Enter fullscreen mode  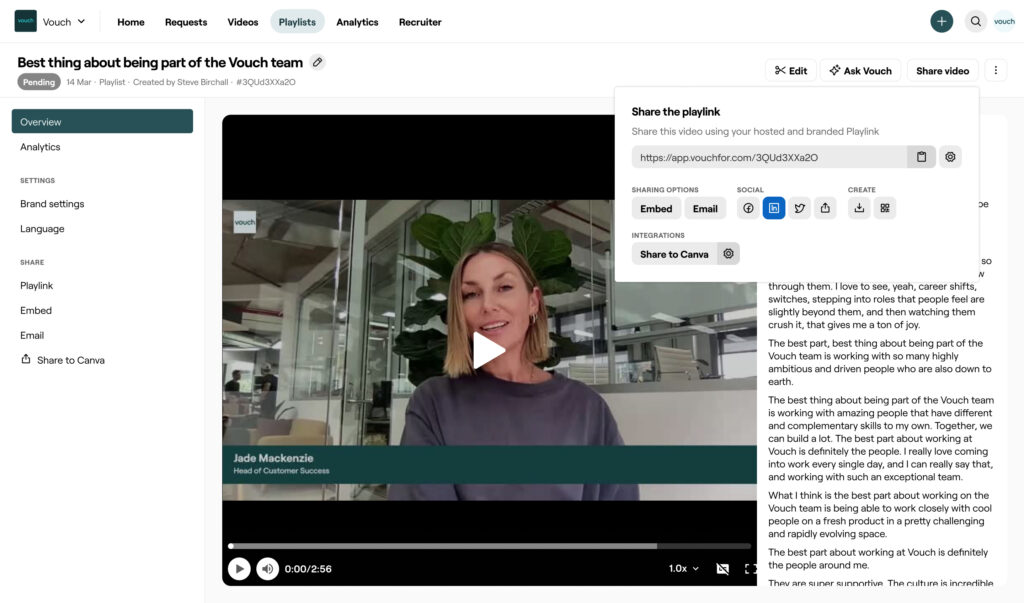[x=750, y=569]
